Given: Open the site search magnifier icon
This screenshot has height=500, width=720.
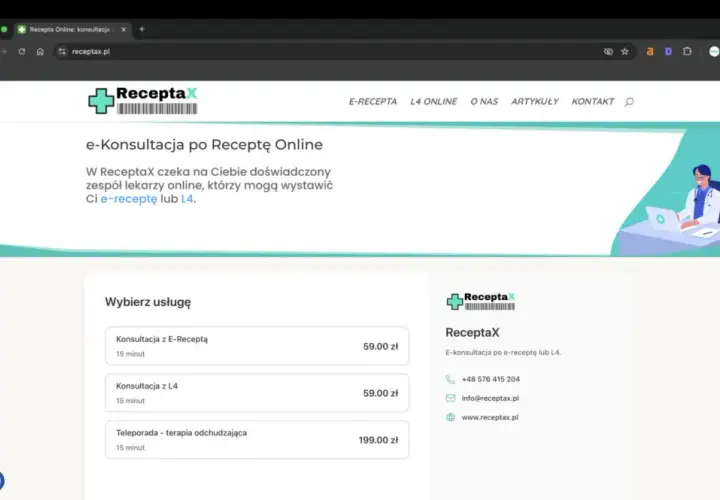Looking at the screenshot, I should point(629,101).
